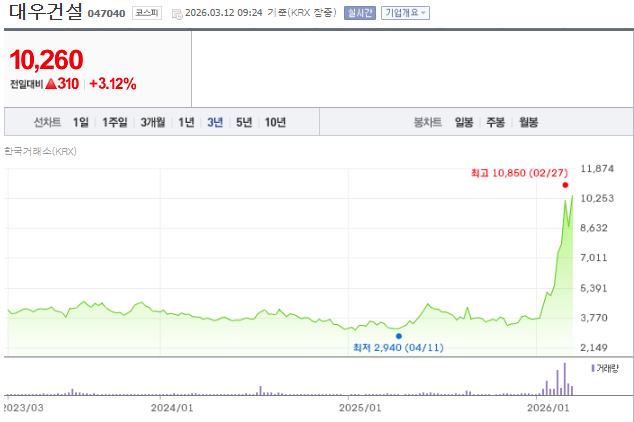This screenshot has width=634, height=422.
Task: Click the 2026.03.12 09:24 timestamp text
Action: point(224,13)
